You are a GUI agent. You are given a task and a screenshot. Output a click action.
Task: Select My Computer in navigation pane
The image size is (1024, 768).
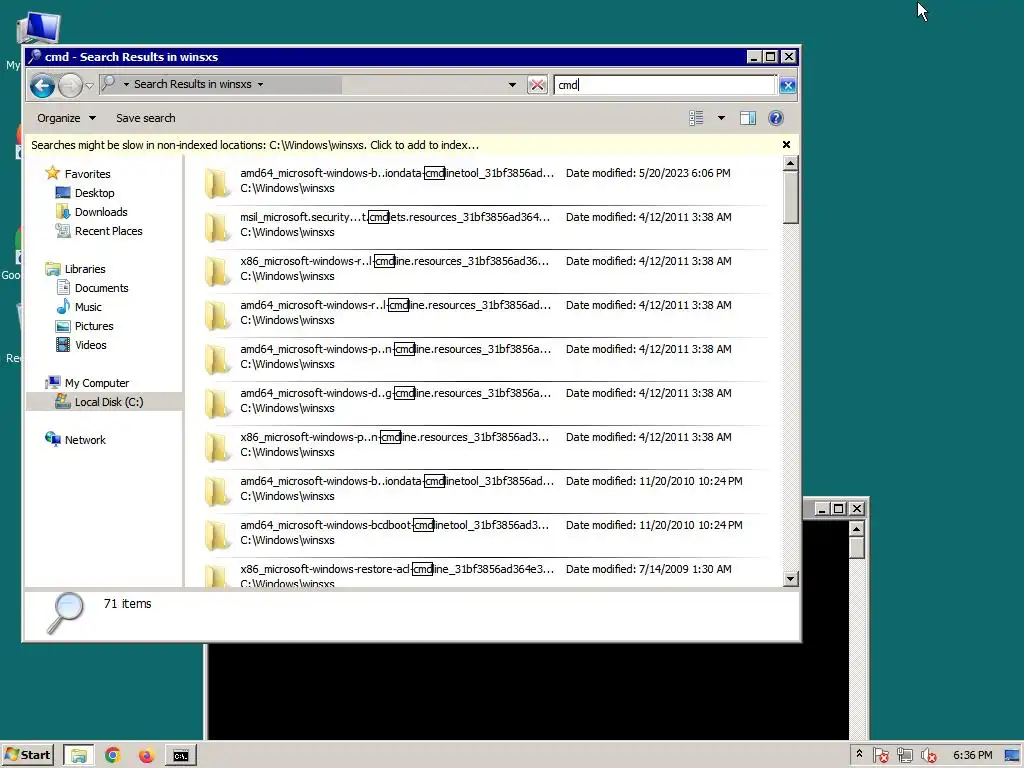96,383
